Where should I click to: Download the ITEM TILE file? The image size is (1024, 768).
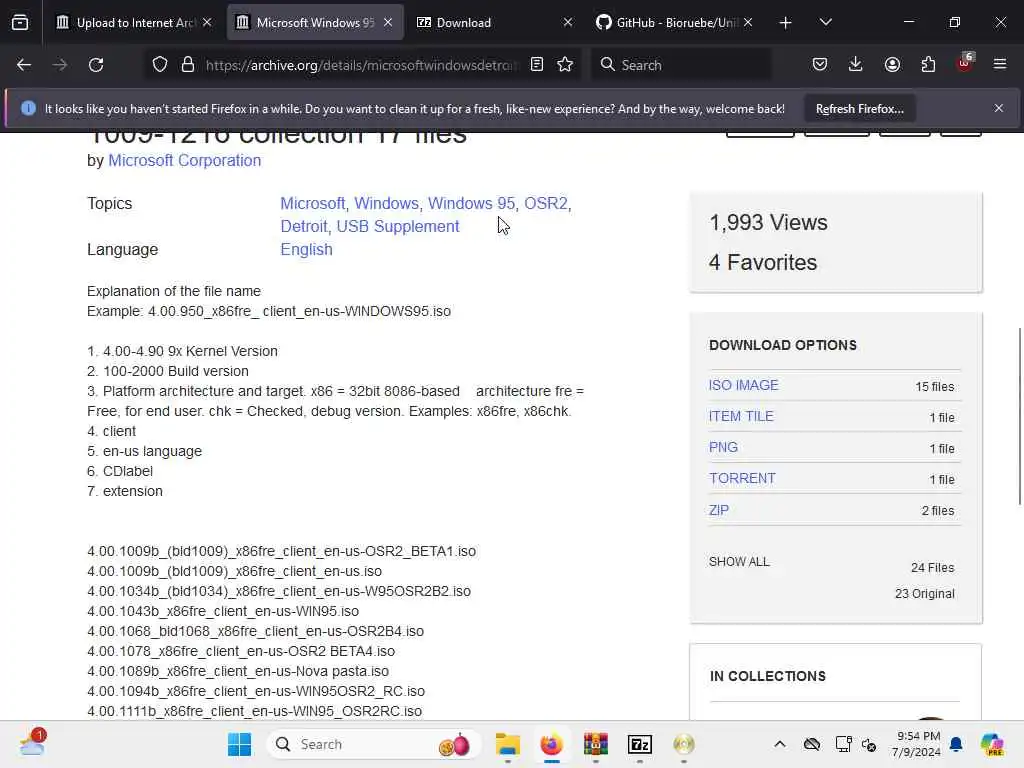(x=741, y=417)
